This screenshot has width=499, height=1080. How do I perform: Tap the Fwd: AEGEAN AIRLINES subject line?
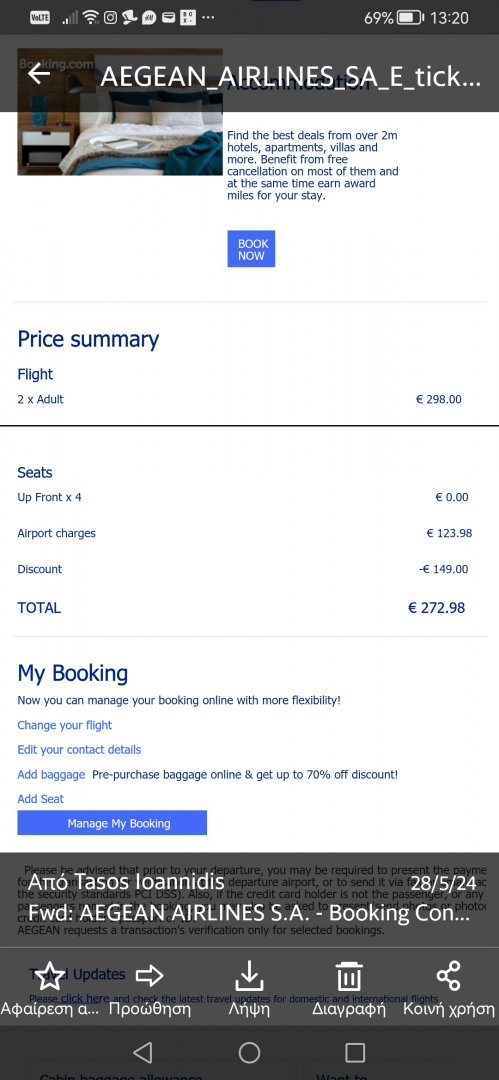tap(249, 913)
